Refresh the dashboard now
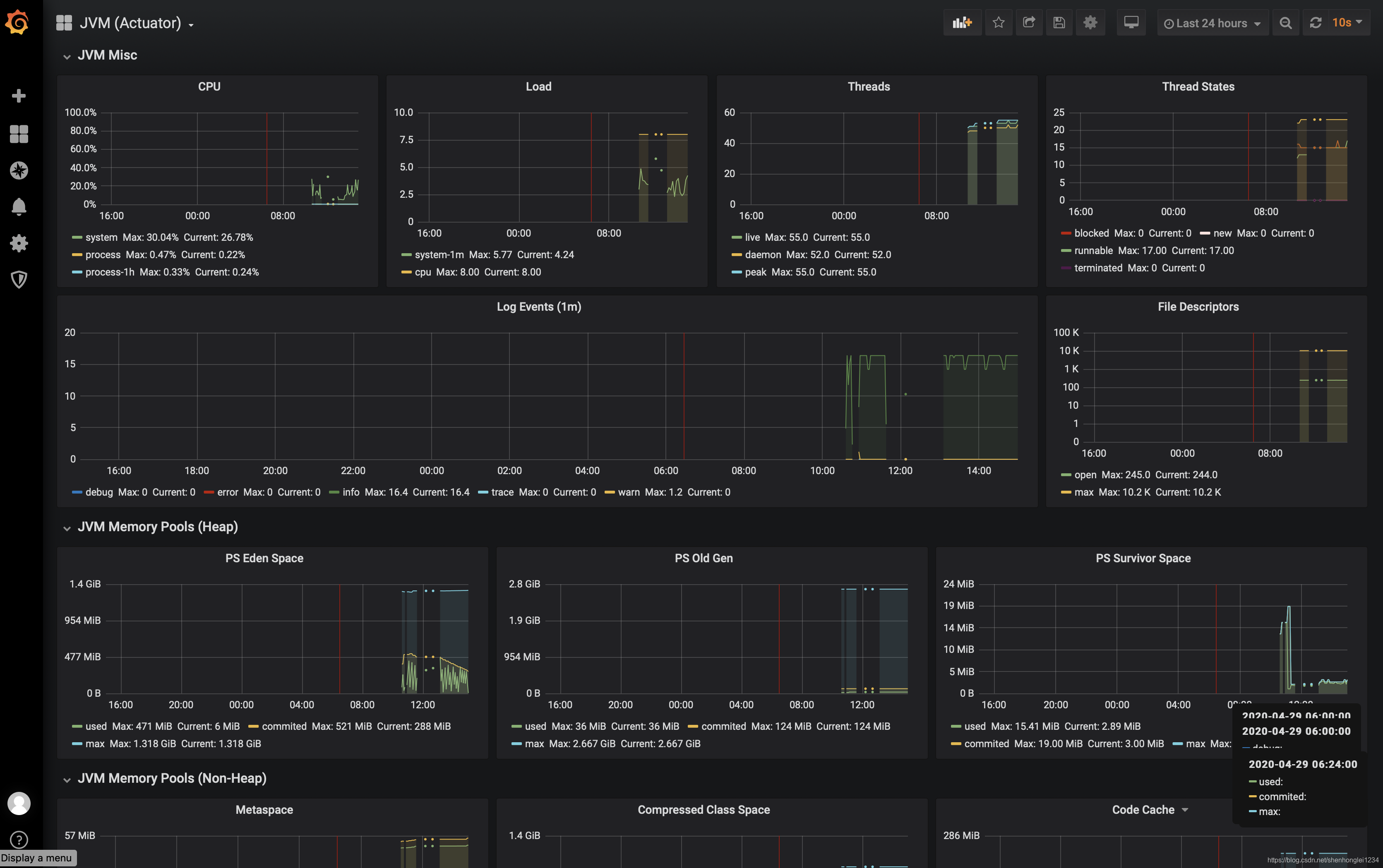The height and width of the screenshot is (868, 1383). point(1316,23)
